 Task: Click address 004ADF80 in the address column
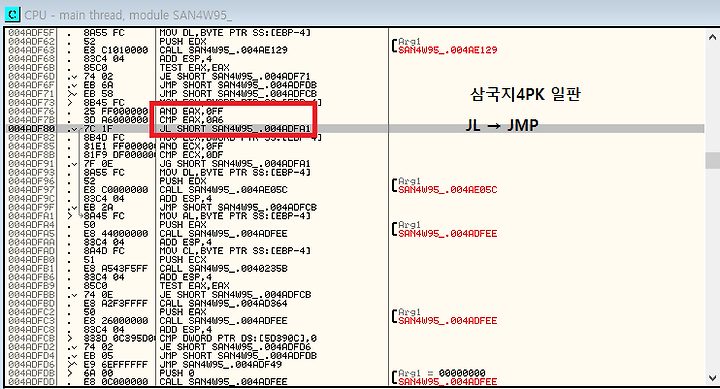pos(31,129)
